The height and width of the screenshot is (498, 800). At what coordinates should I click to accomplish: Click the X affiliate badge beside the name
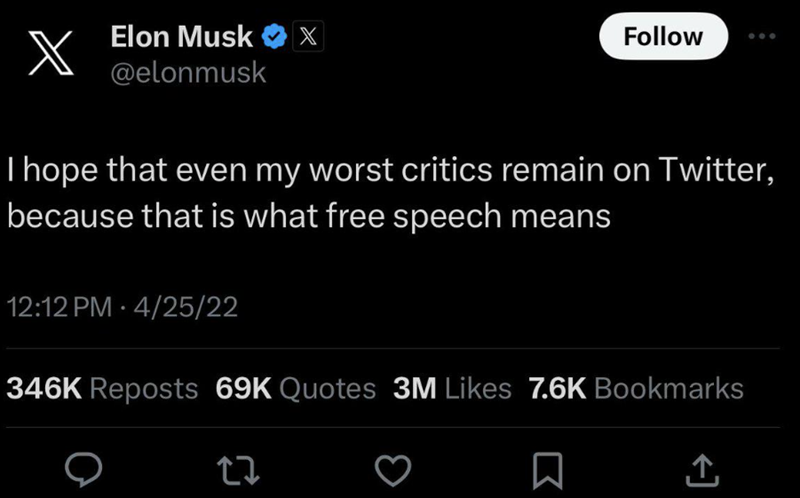point(308,38)
